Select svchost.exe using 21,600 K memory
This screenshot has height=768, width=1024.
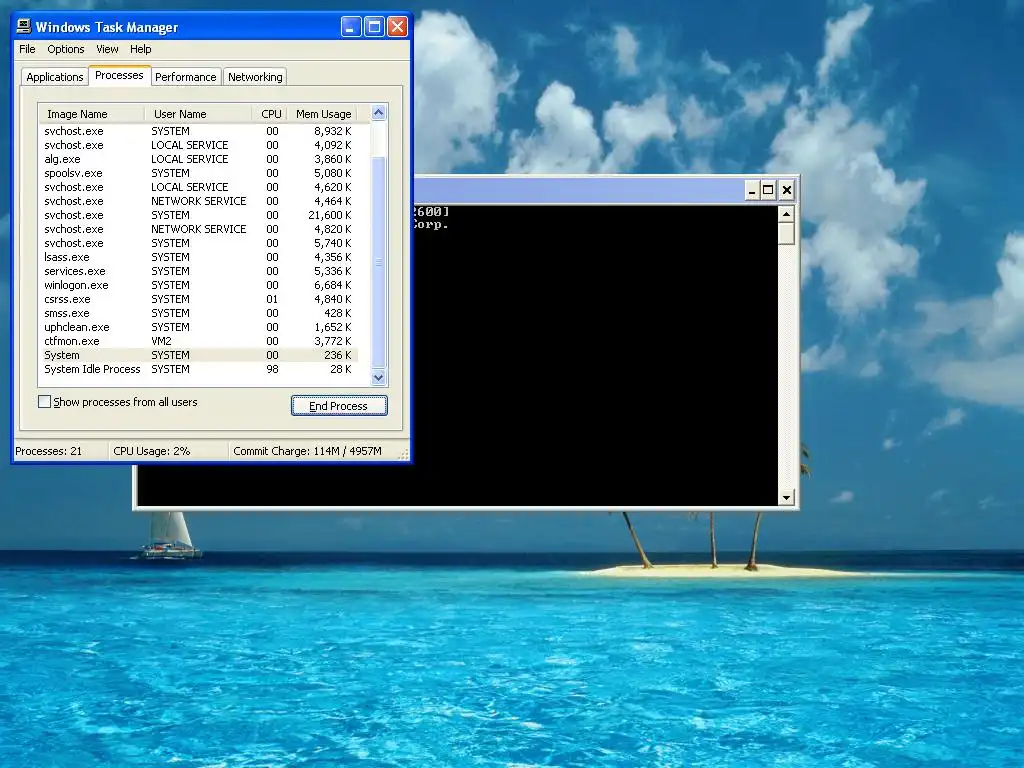click(x=199, y=216)
